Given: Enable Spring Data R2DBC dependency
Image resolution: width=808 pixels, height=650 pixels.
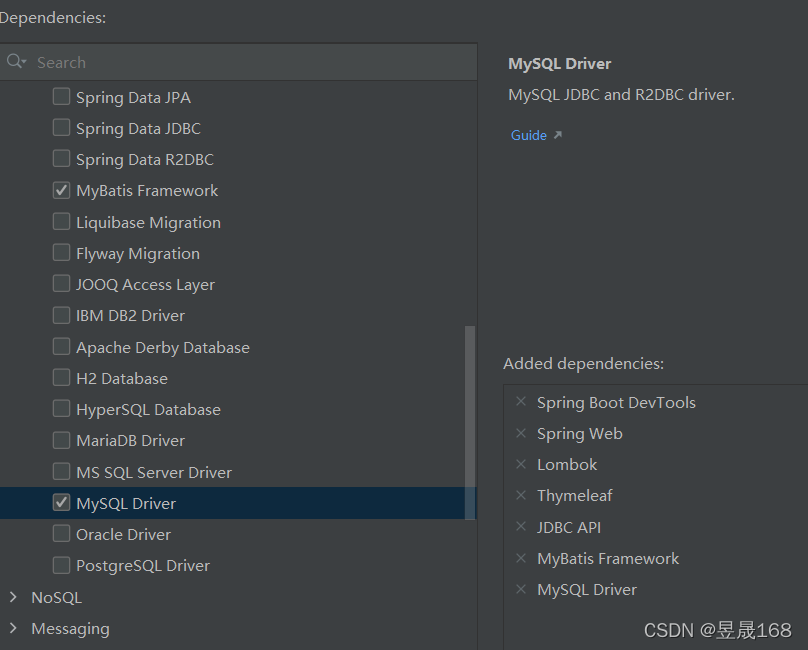Looking at the screenshot, I should point(61,159).
